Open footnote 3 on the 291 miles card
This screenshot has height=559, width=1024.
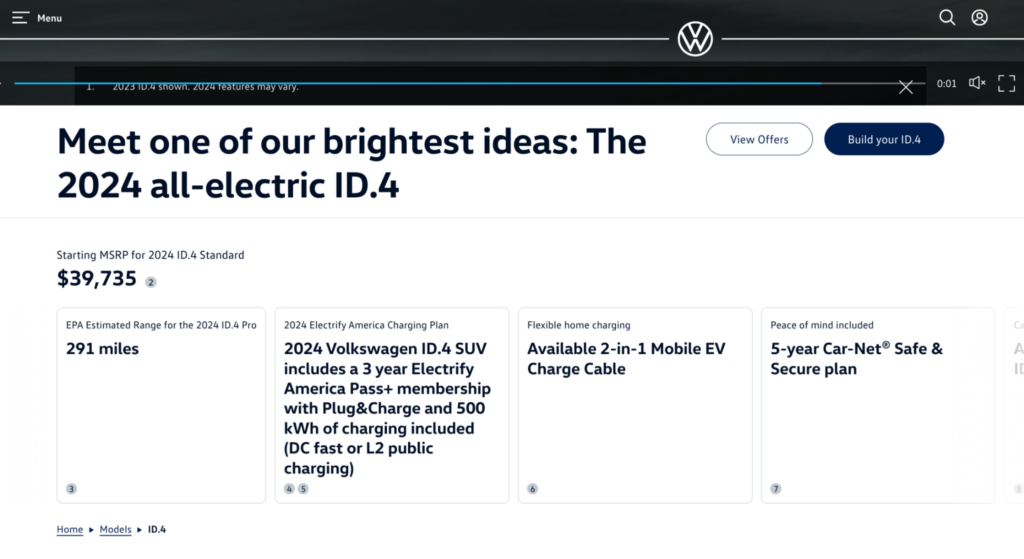click(71, 488)
